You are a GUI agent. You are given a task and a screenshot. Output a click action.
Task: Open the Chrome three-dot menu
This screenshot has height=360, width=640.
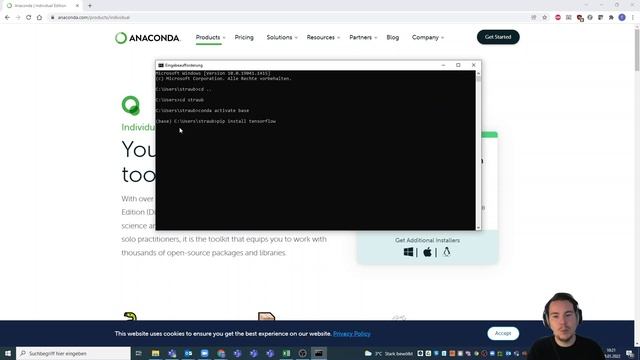tap(633, 18)
